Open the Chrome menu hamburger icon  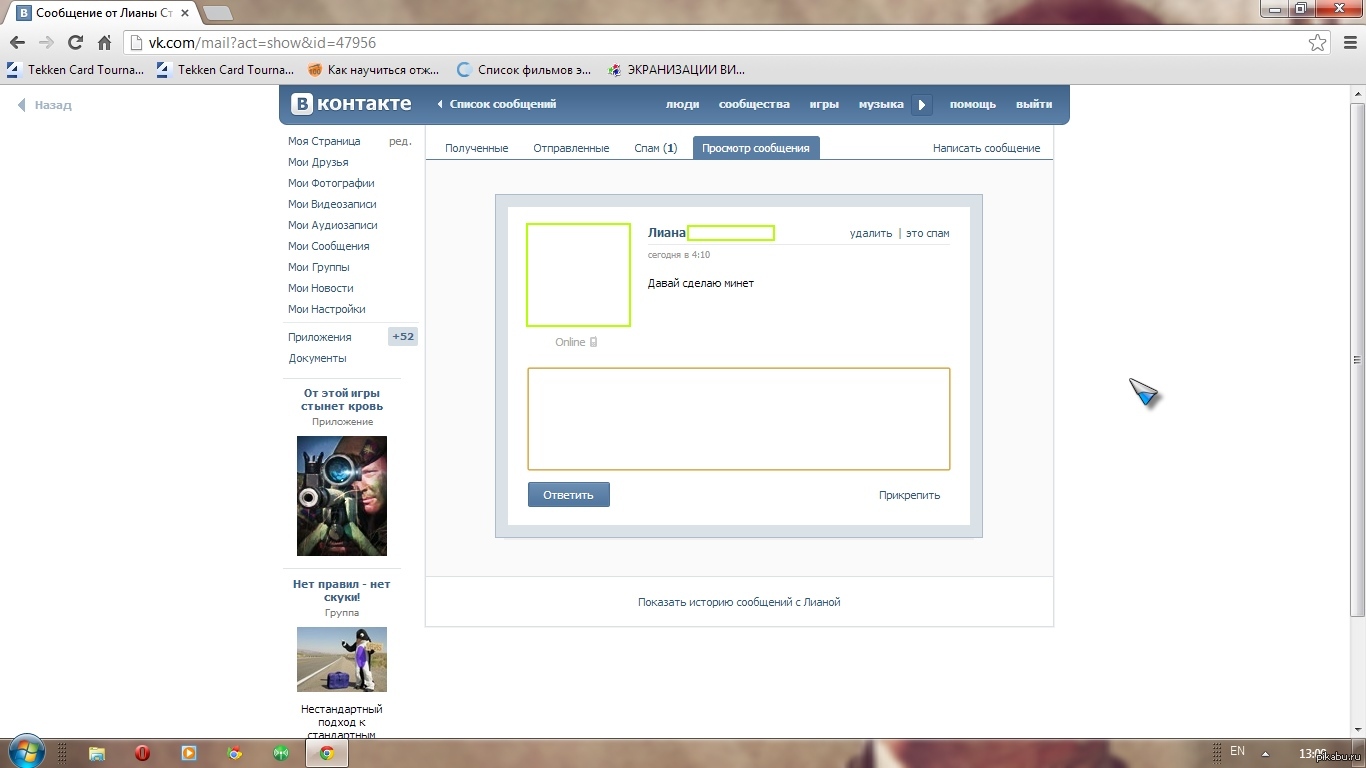point(1347,43)
